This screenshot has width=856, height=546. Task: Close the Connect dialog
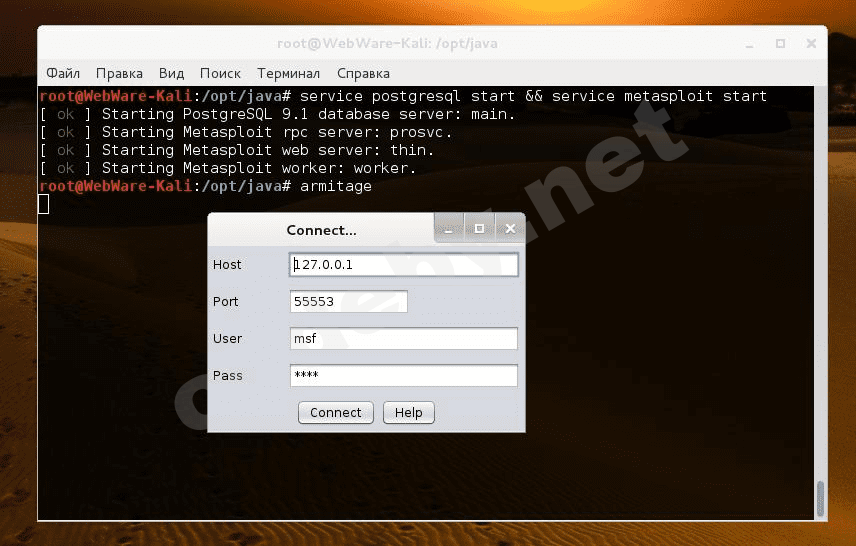coord(510,228)
